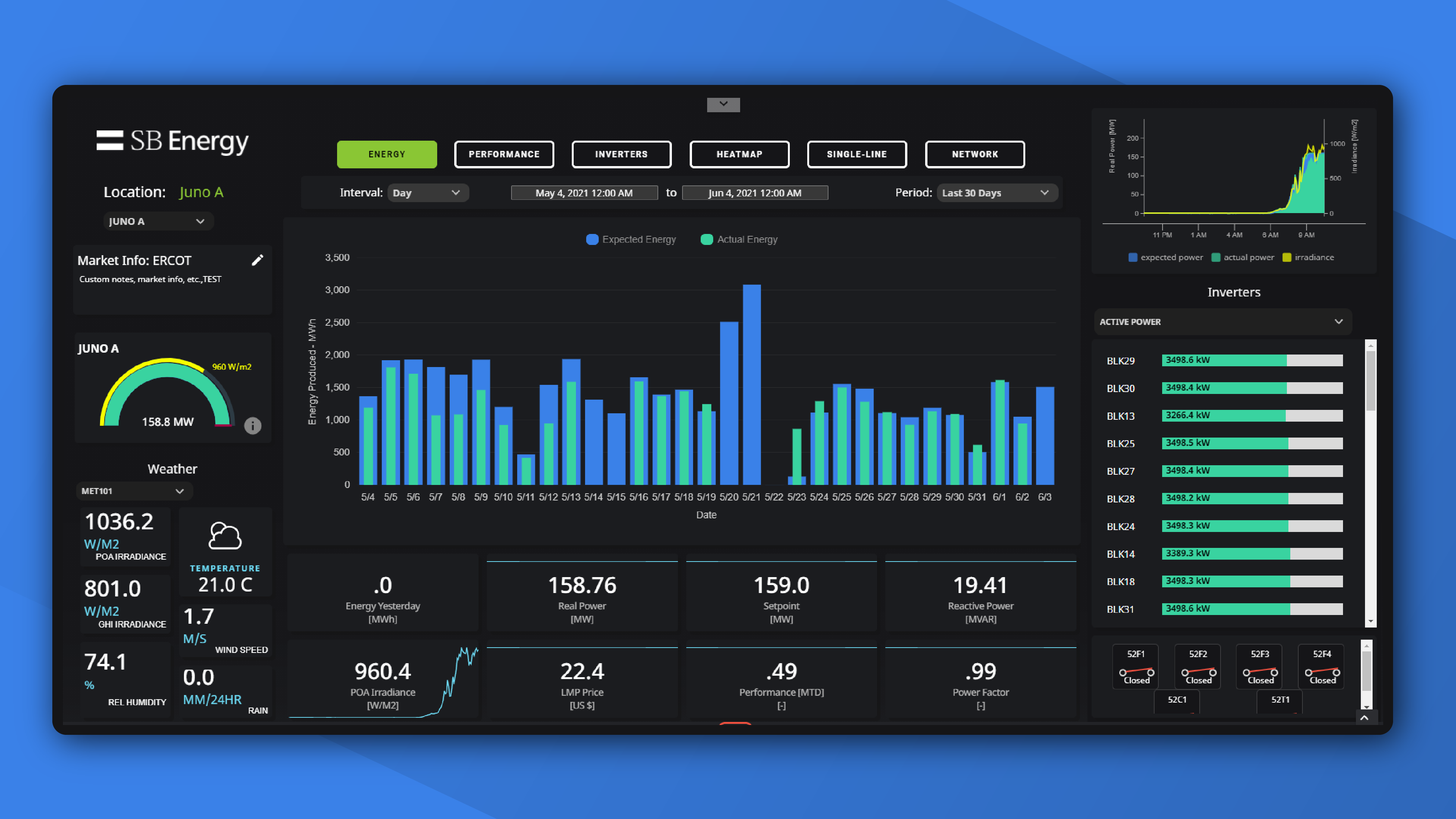Switch to the Heatmap tab
Image resolution: width=1456 pixels, height=819 pixels.
740,154
